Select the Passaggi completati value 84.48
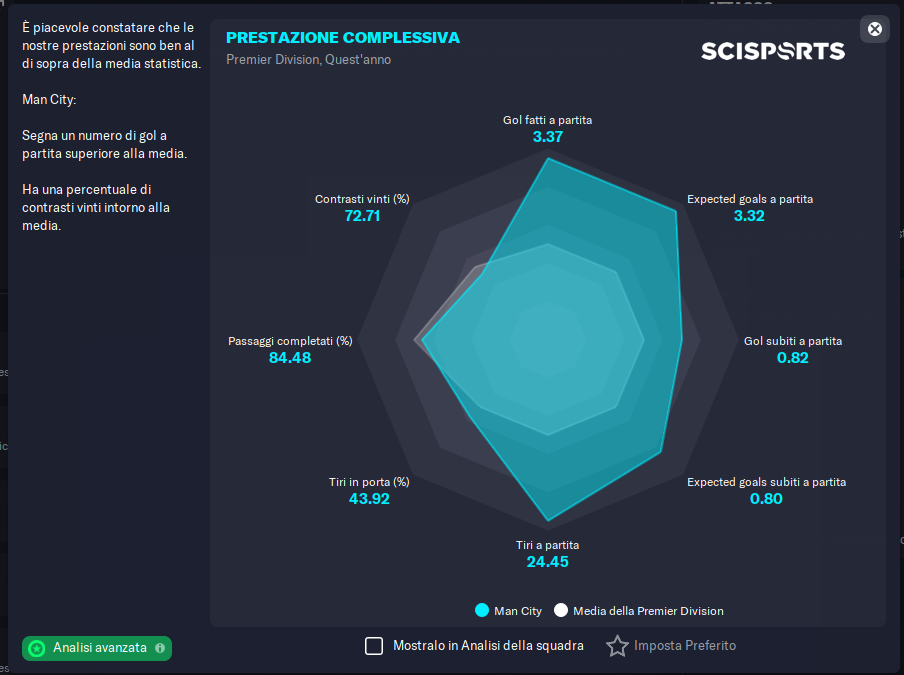This screenshot has height=675, width=904. [x=290, y=358]
